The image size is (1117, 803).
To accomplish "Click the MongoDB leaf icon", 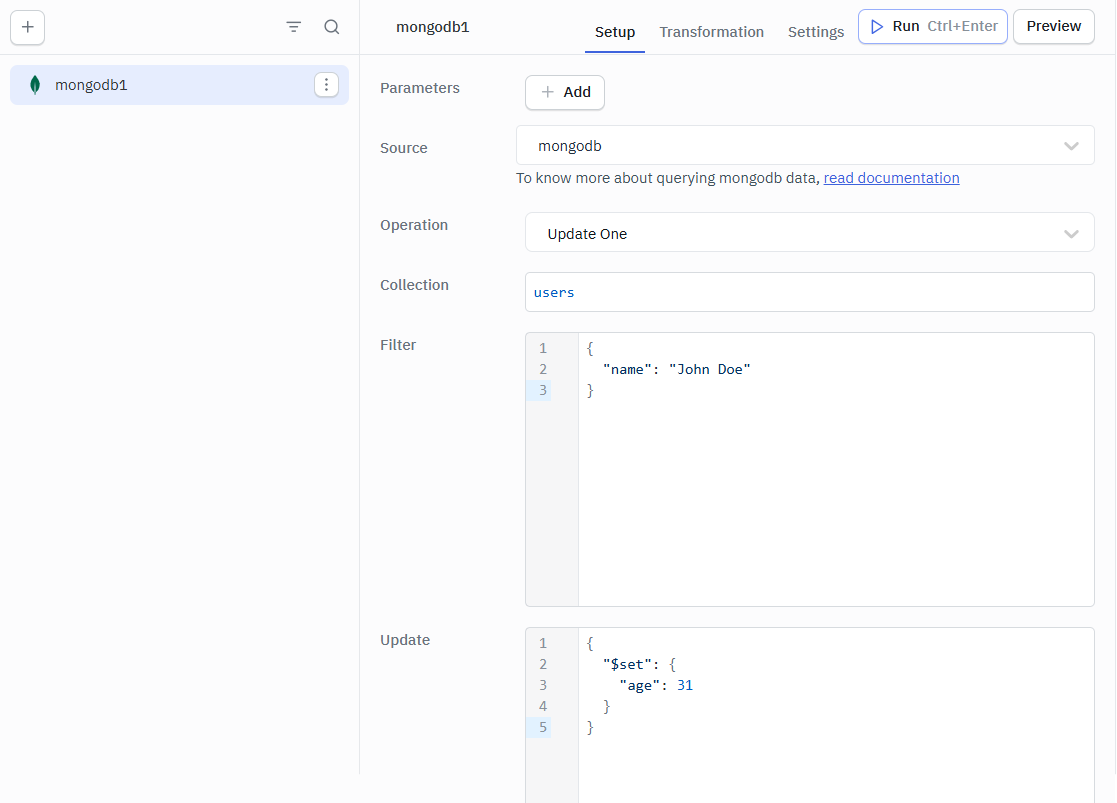I will coord(35,85).
